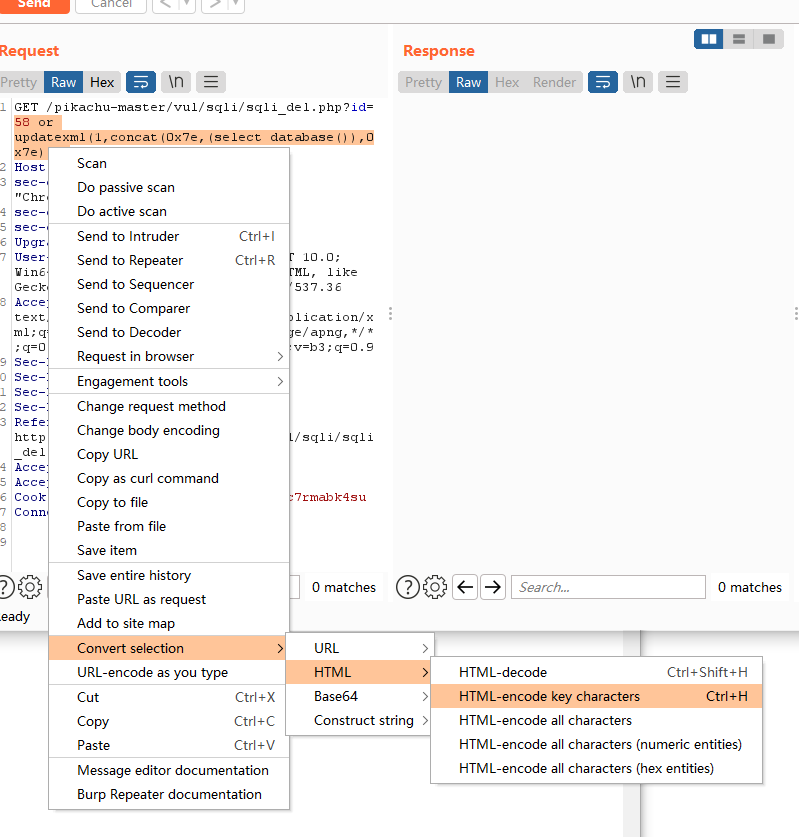The image size is (799, 837).
Task: Select Send to Intruder from context menu
Action: pos(128,236)
